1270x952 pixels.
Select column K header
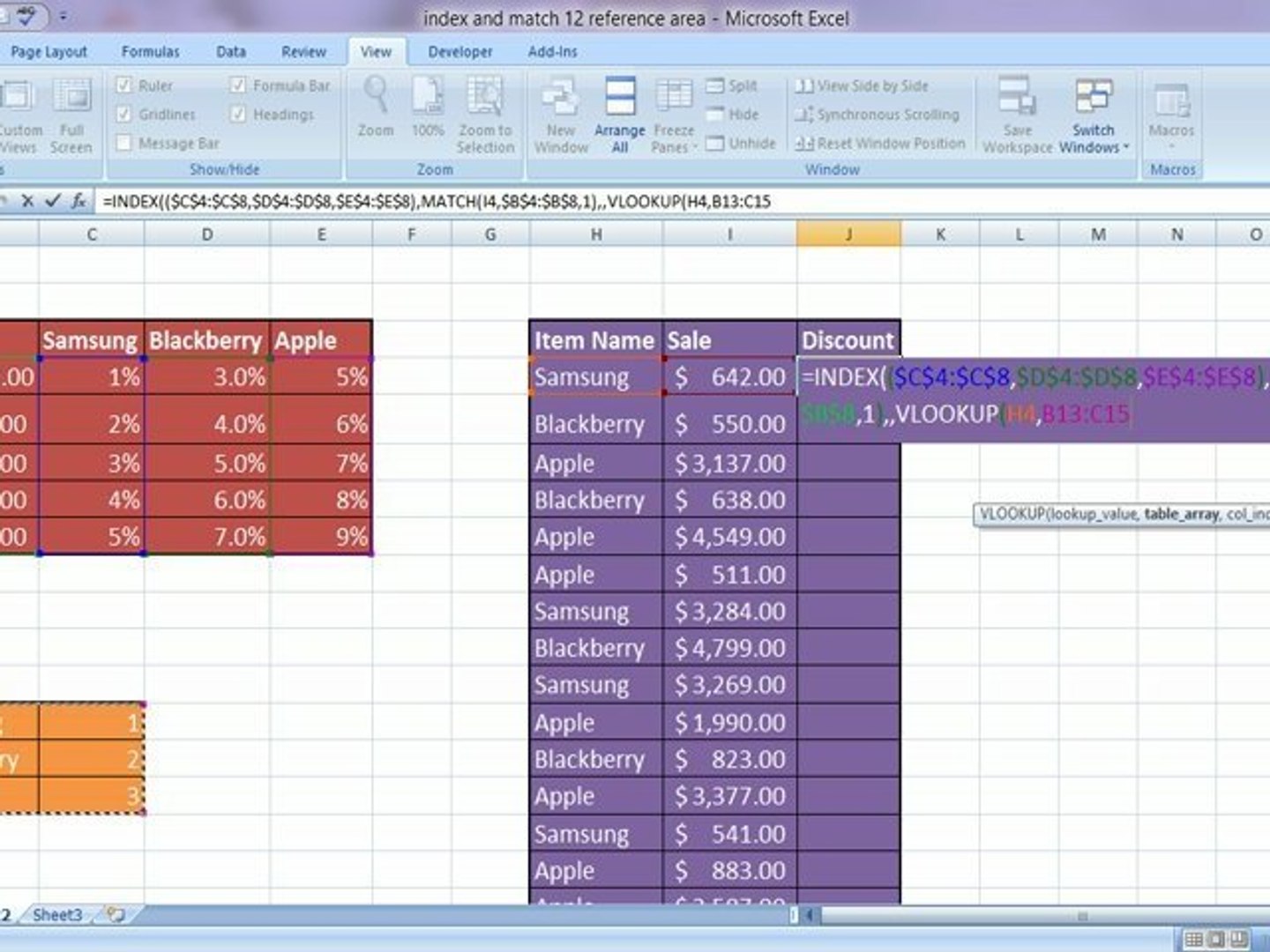click(x=940, y=234)
